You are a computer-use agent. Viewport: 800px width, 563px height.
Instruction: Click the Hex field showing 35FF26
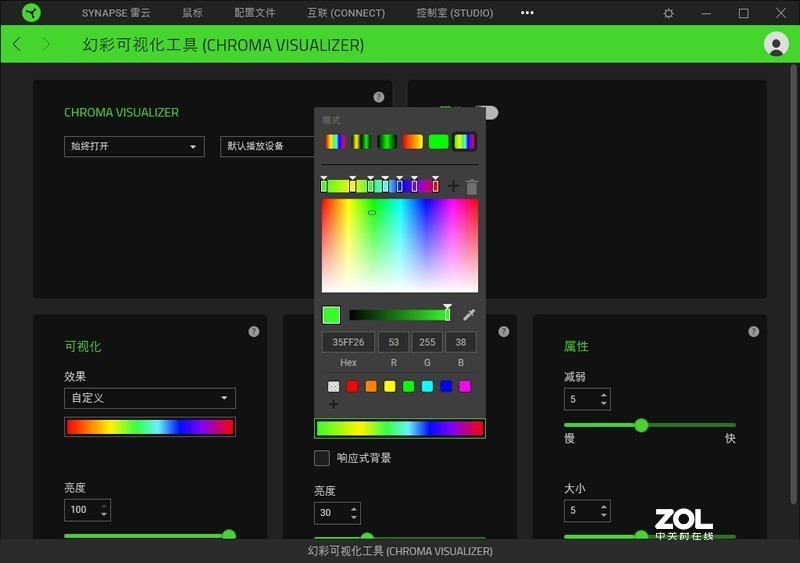348,342
